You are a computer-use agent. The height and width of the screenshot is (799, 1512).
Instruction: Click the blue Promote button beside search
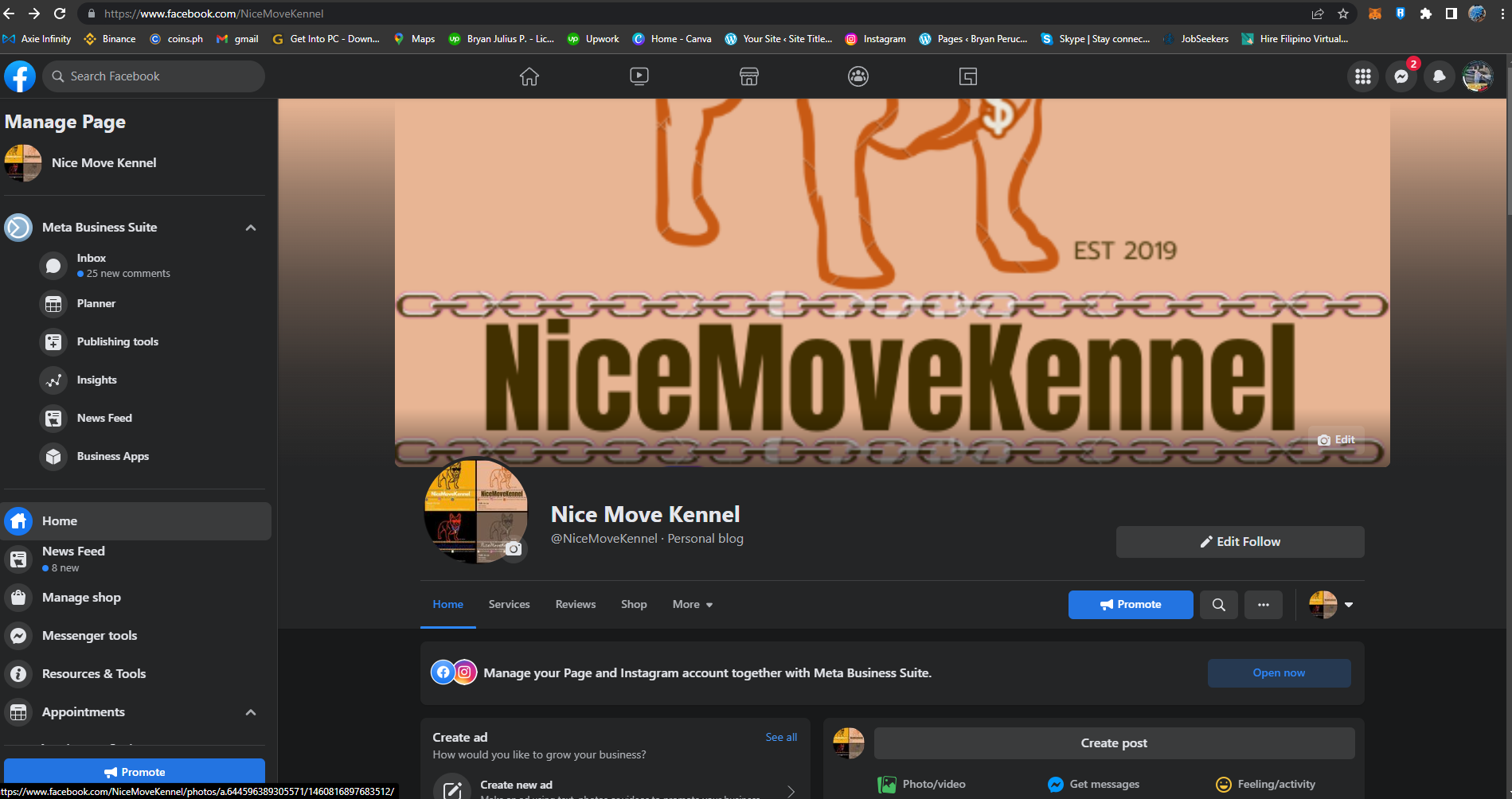pyautogui.click(x=1131, y=605)
